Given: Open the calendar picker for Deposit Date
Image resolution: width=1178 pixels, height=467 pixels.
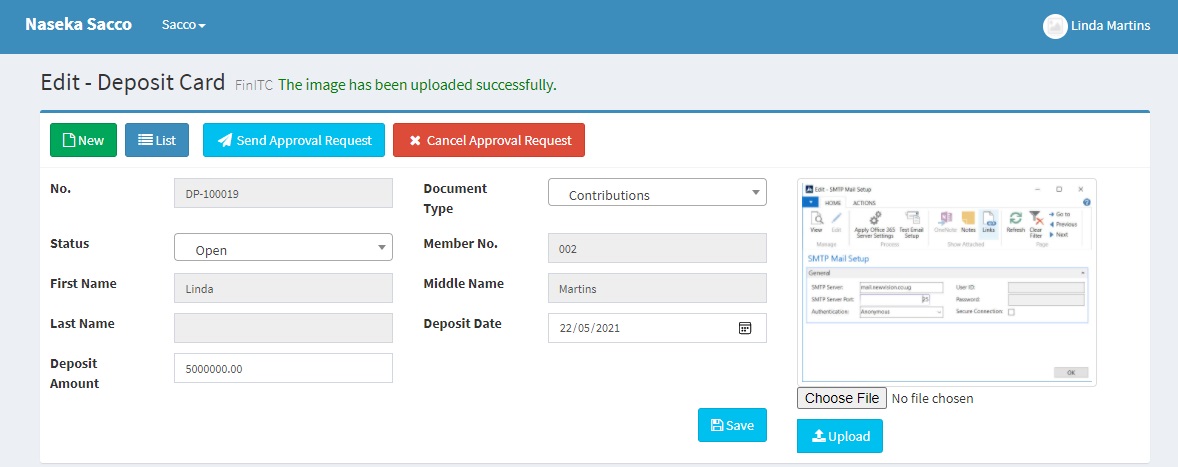Looking at the screenshot, I should tap(745, 328).
